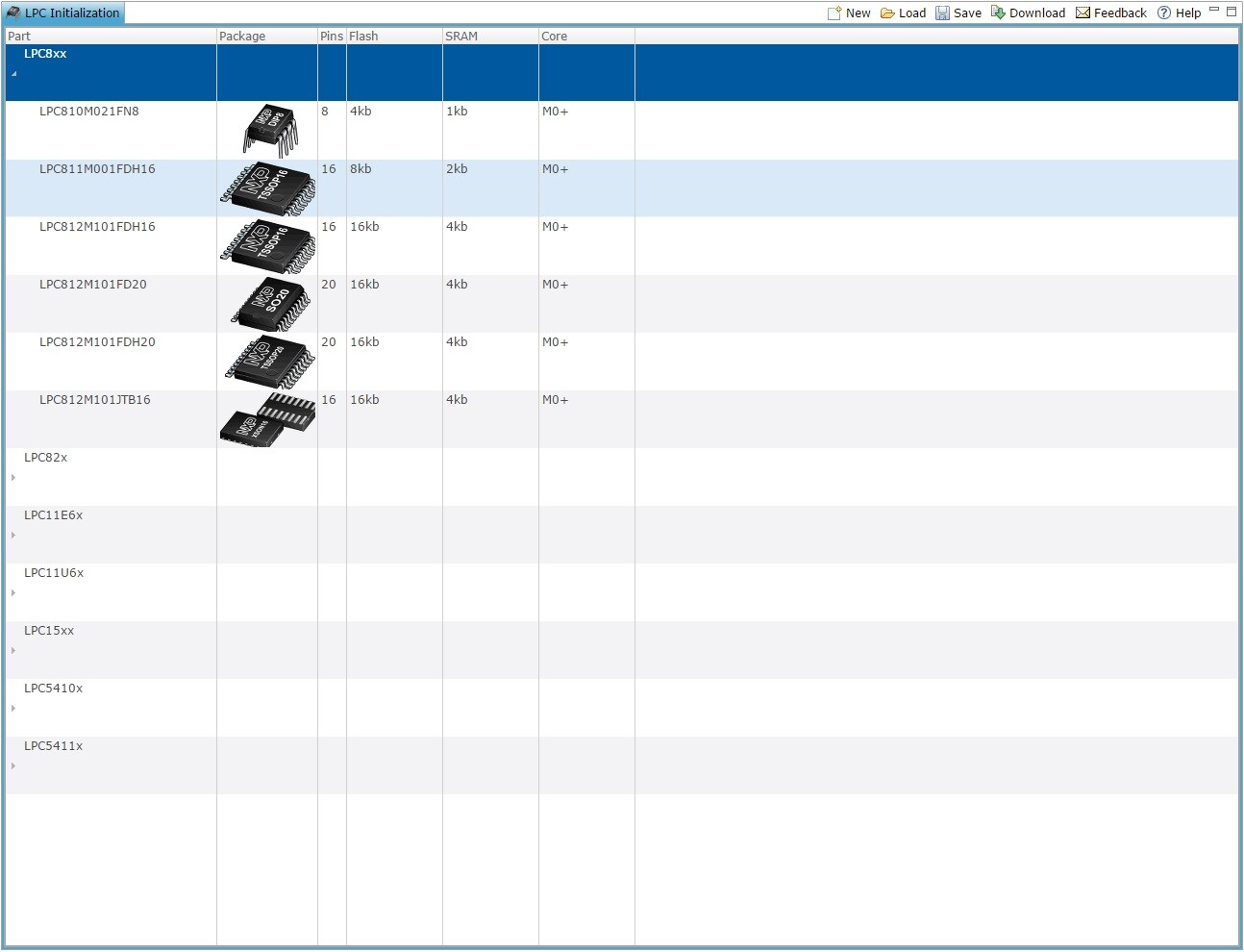Click the Load folder icon
This screenshot has width=1244, height=952.
887,13
